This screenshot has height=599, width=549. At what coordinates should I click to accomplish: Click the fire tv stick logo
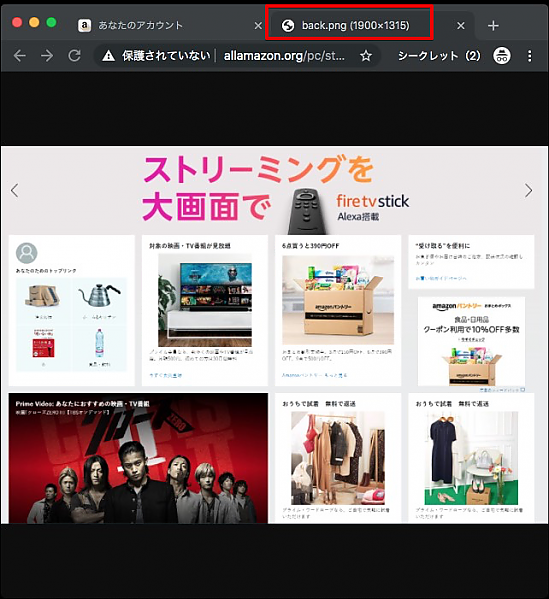(372, 201)
